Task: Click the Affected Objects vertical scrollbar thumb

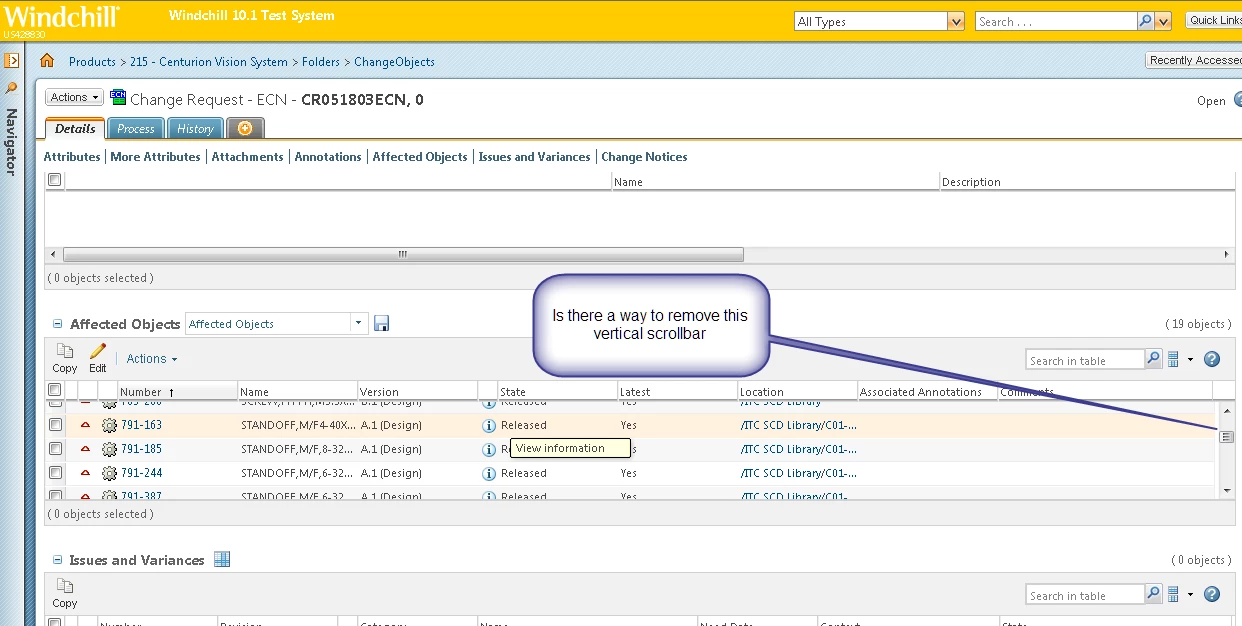Action: [1227, 437]
